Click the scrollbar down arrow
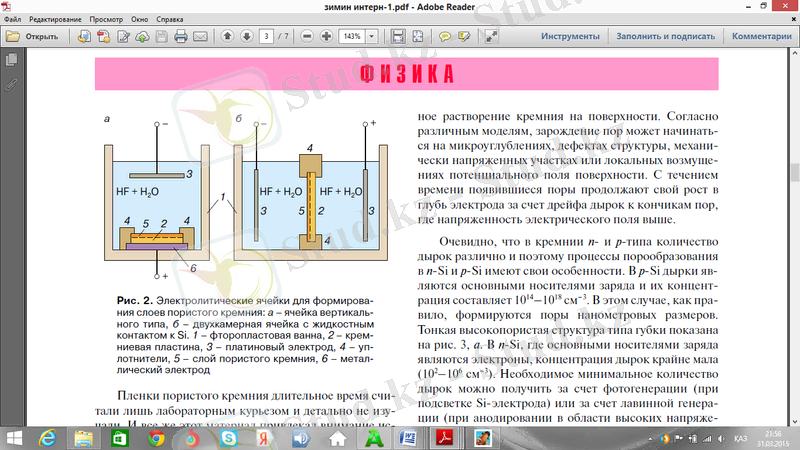 coord(795,422)
